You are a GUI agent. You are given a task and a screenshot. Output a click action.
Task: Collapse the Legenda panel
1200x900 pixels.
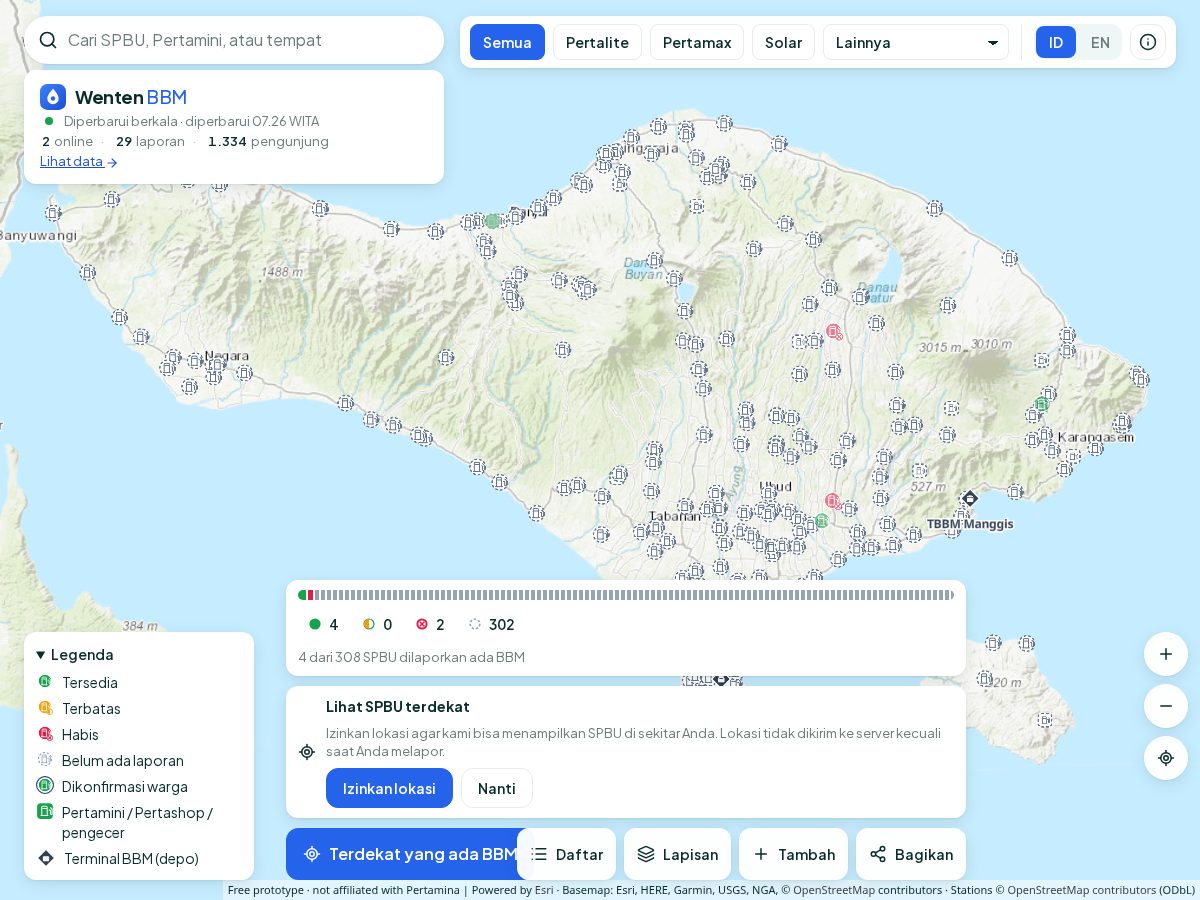(75, 654)
